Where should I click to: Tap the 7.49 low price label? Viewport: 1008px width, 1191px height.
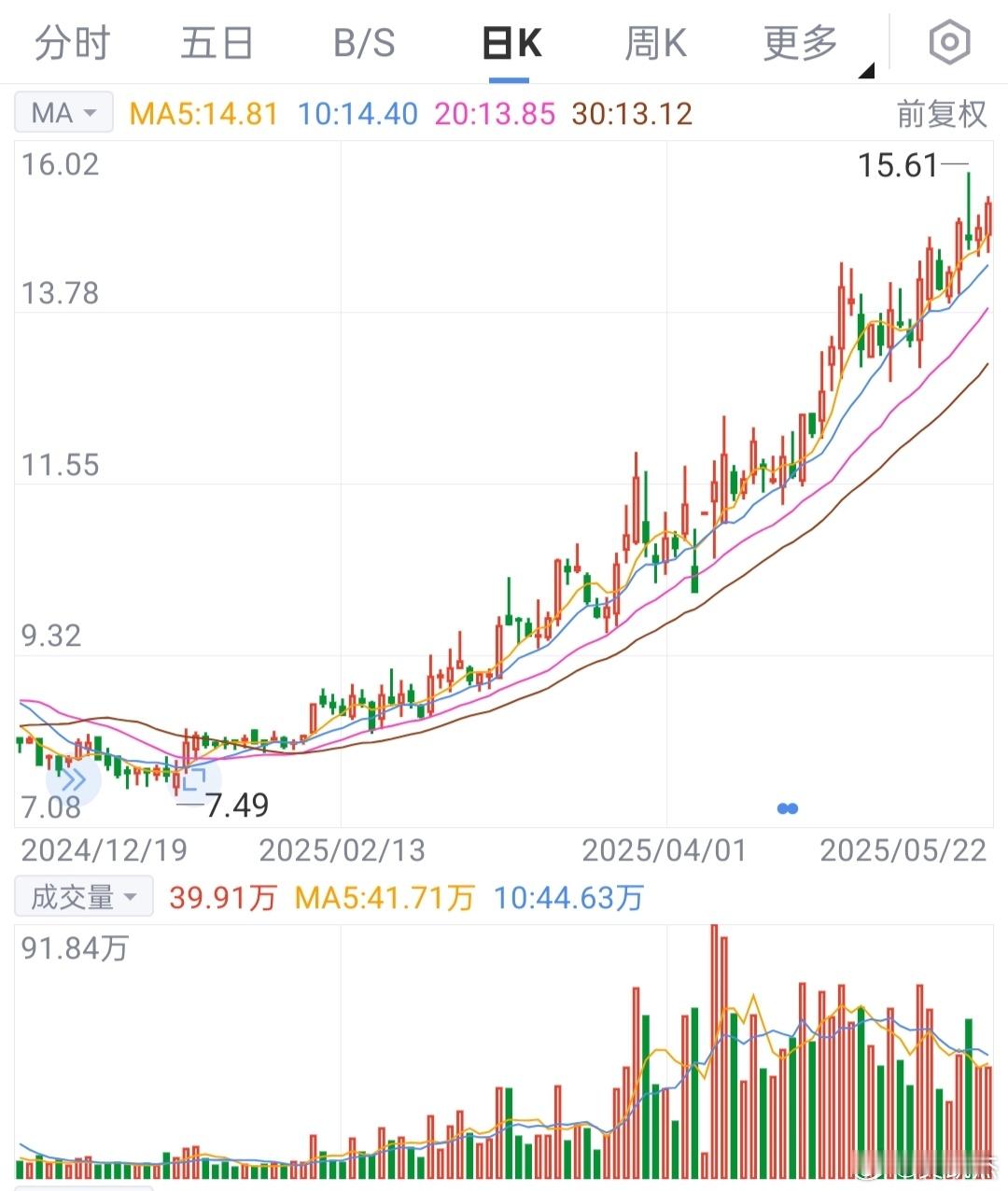[x=237, y=804]
